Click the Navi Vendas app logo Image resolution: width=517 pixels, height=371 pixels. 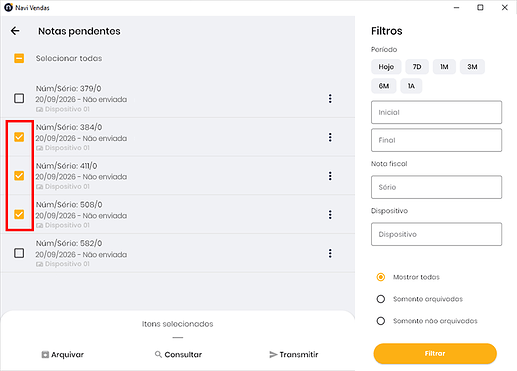(x=8, y=7)
